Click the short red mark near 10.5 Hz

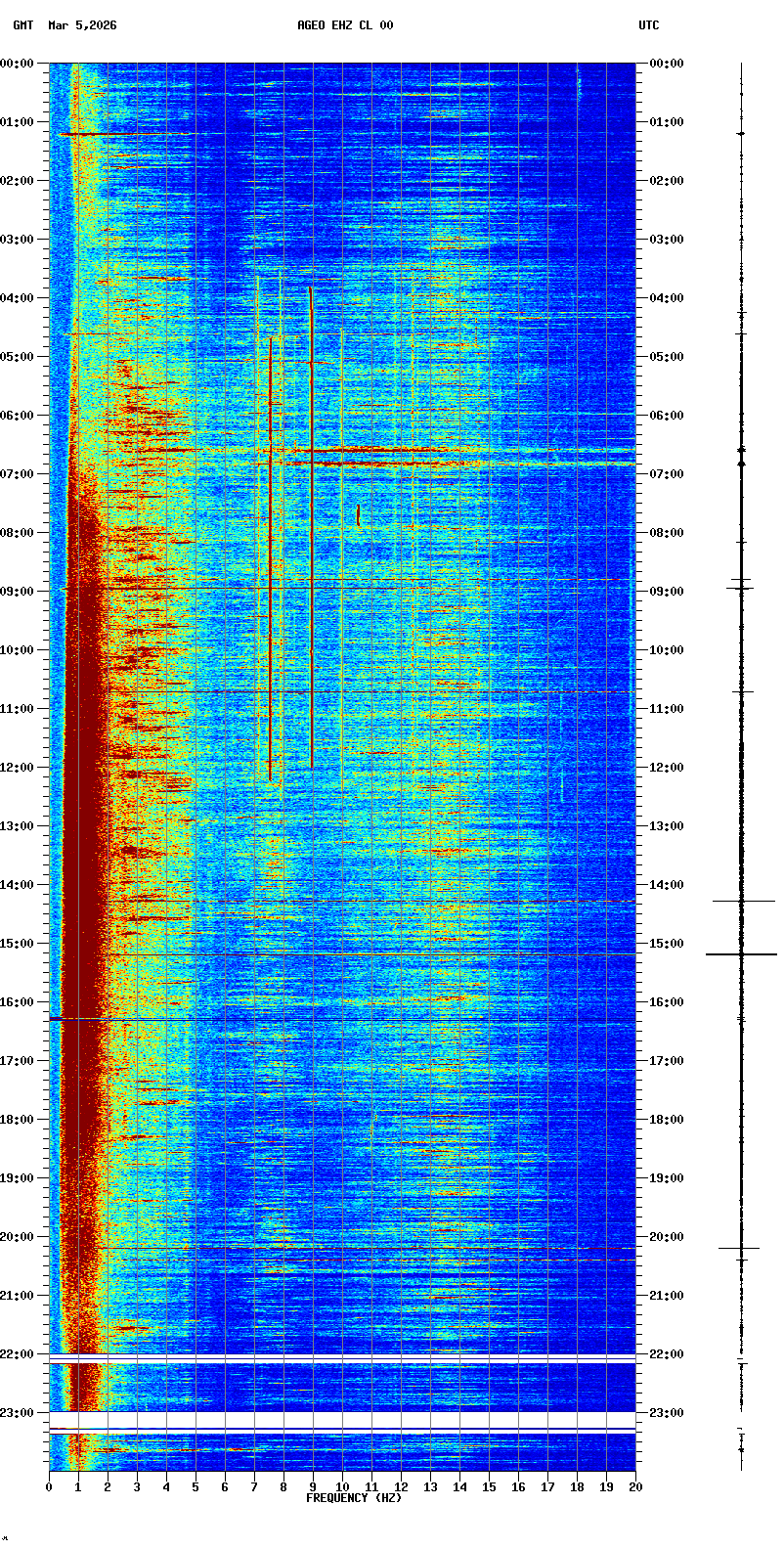coord(359,514)
